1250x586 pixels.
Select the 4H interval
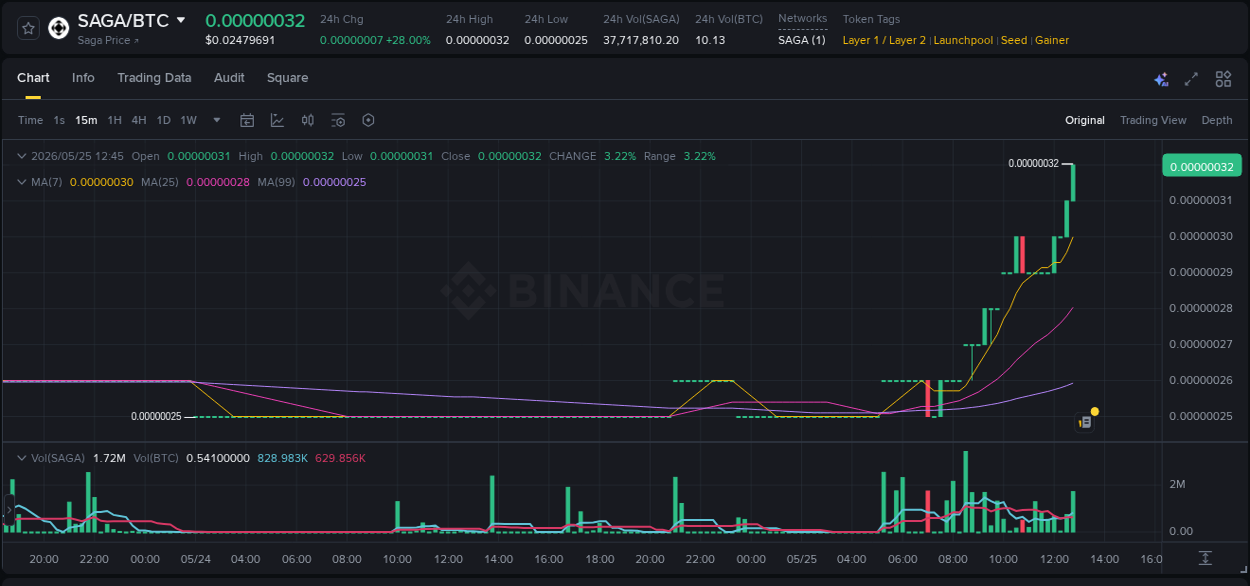tap(139, 120)
